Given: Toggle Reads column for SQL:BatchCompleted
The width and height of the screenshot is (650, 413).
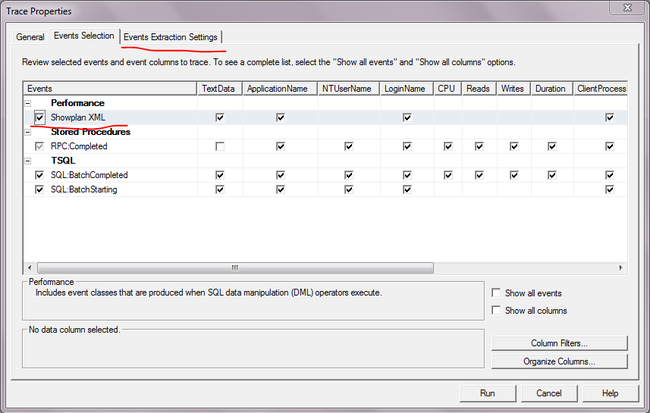Looking at the screenshot, I should [x=479, y=175].
